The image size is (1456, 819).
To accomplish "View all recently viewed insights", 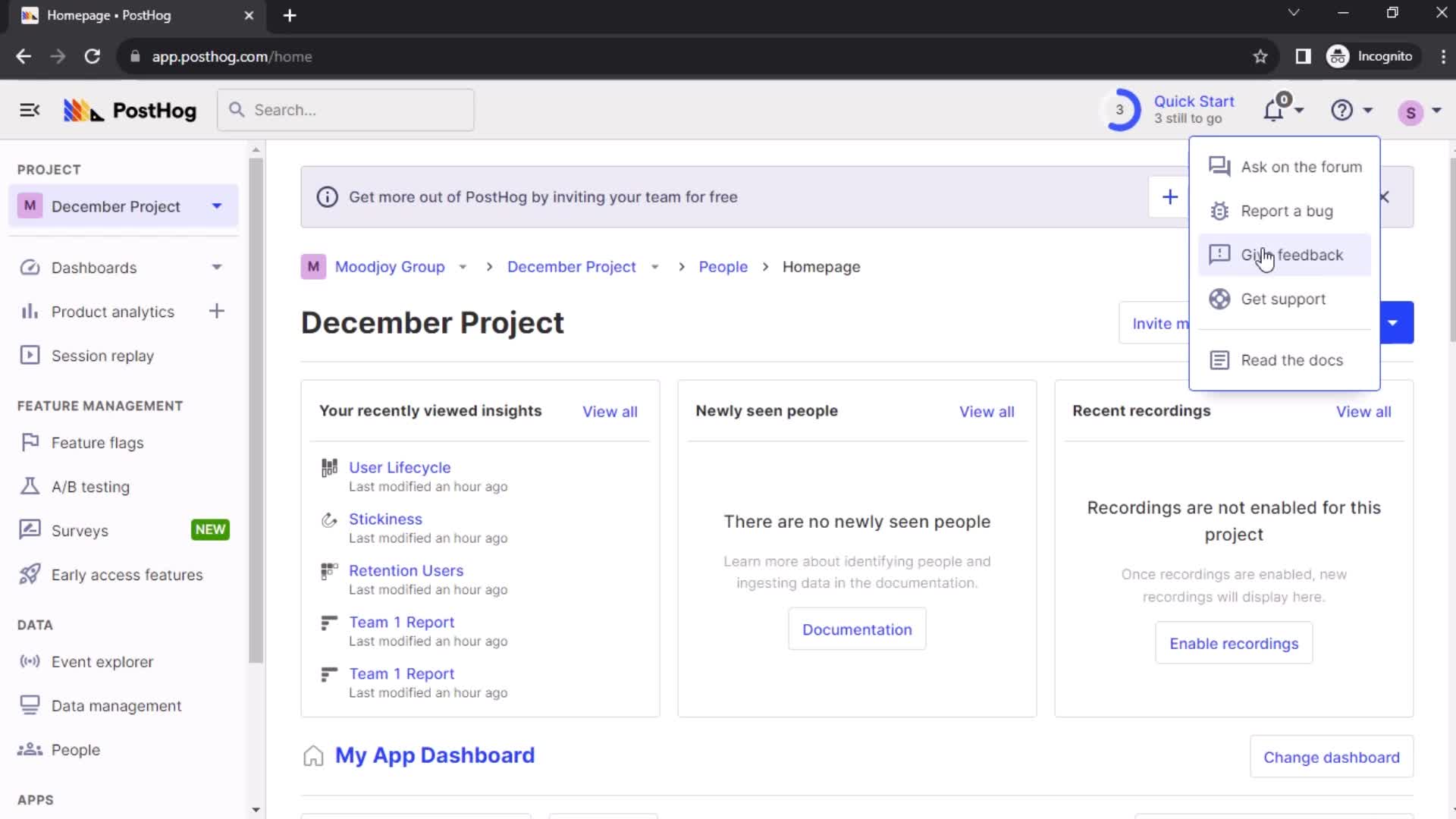I will pos(610,412).
